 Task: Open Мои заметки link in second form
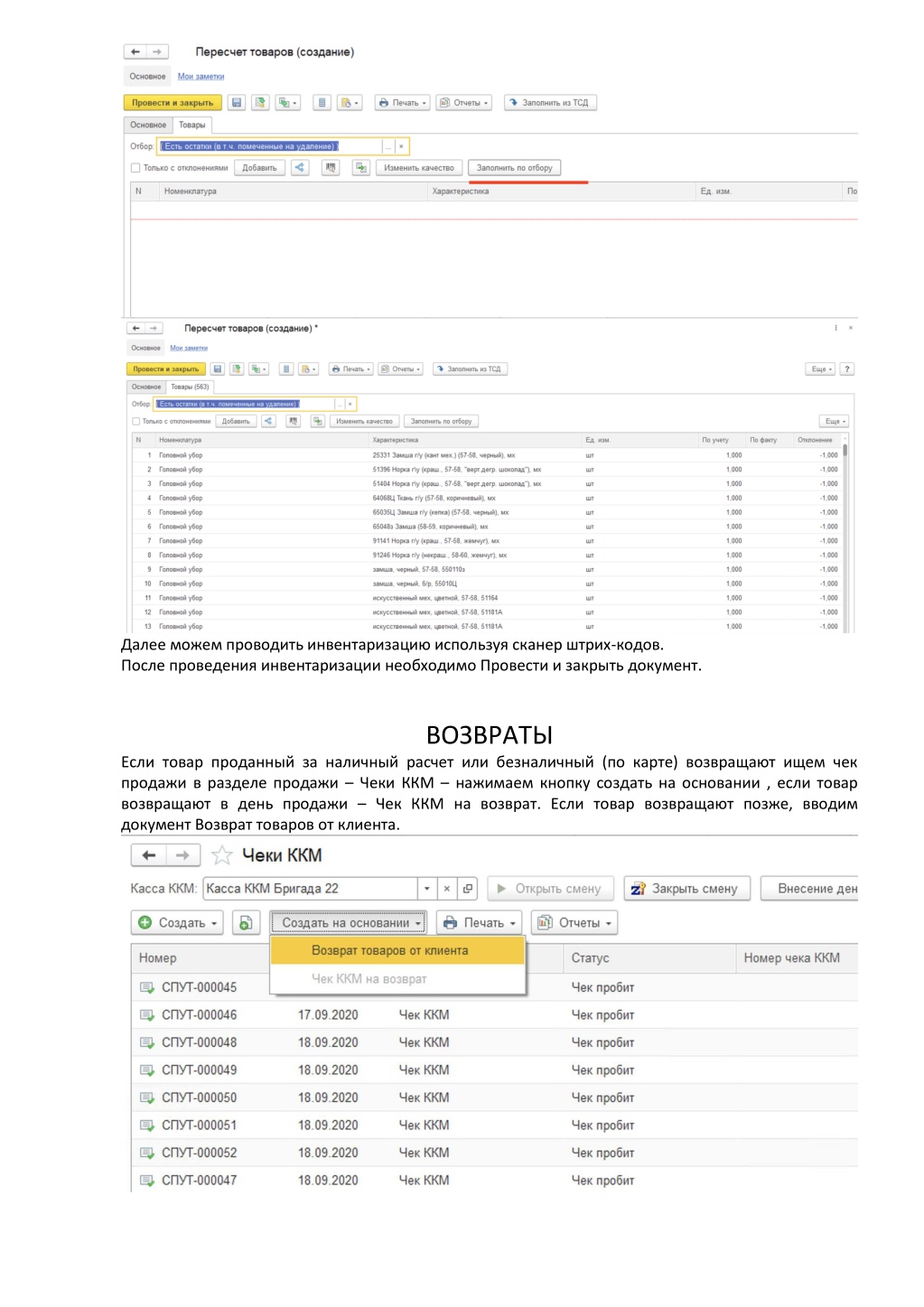[189, 348]
